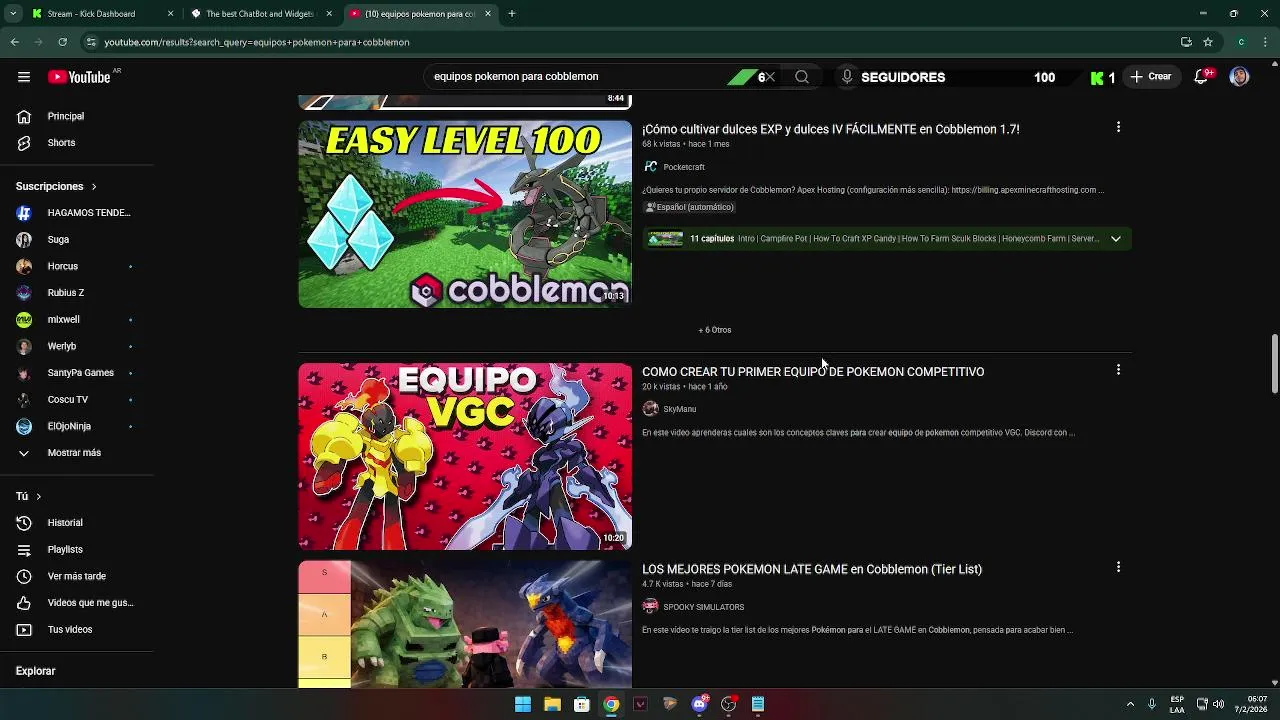The height and width of the screenshot is (720, 1280).
Task: Expand the Suscripciones section
Action: [56, 186]
